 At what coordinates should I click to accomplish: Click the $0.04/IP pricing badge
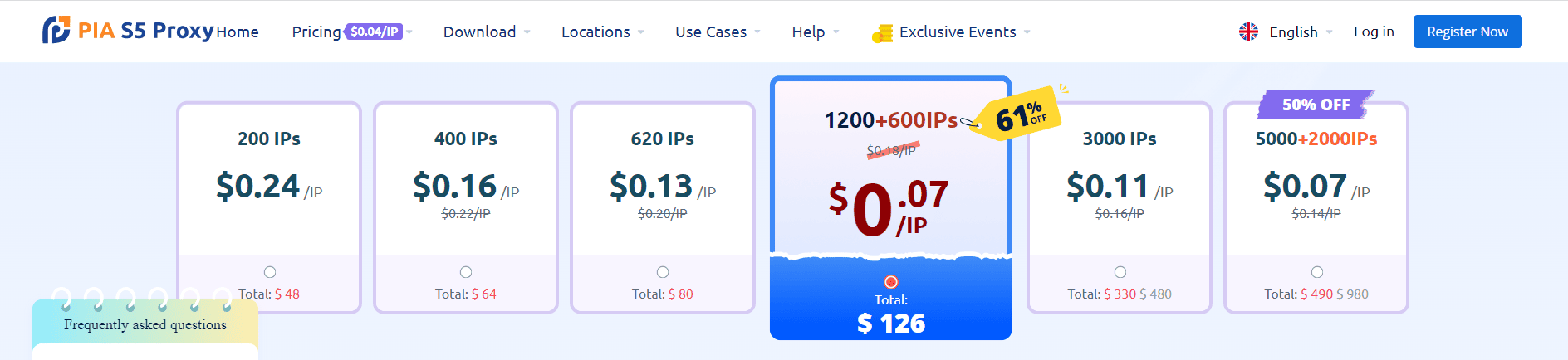tap(375, 32)
